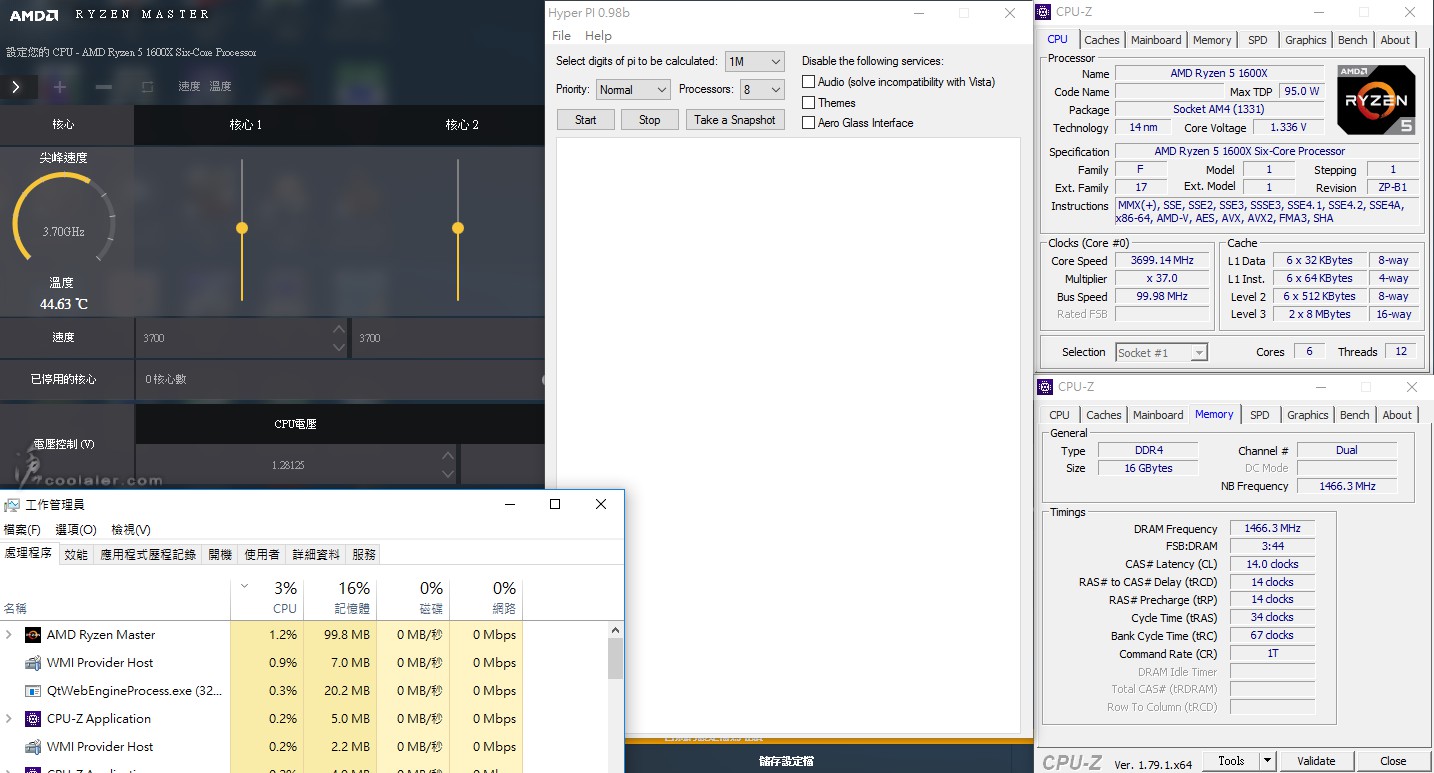1434x773 pixels.
Task: Open Graphics tab in upper CPU-Z window
Action: 1306,40
